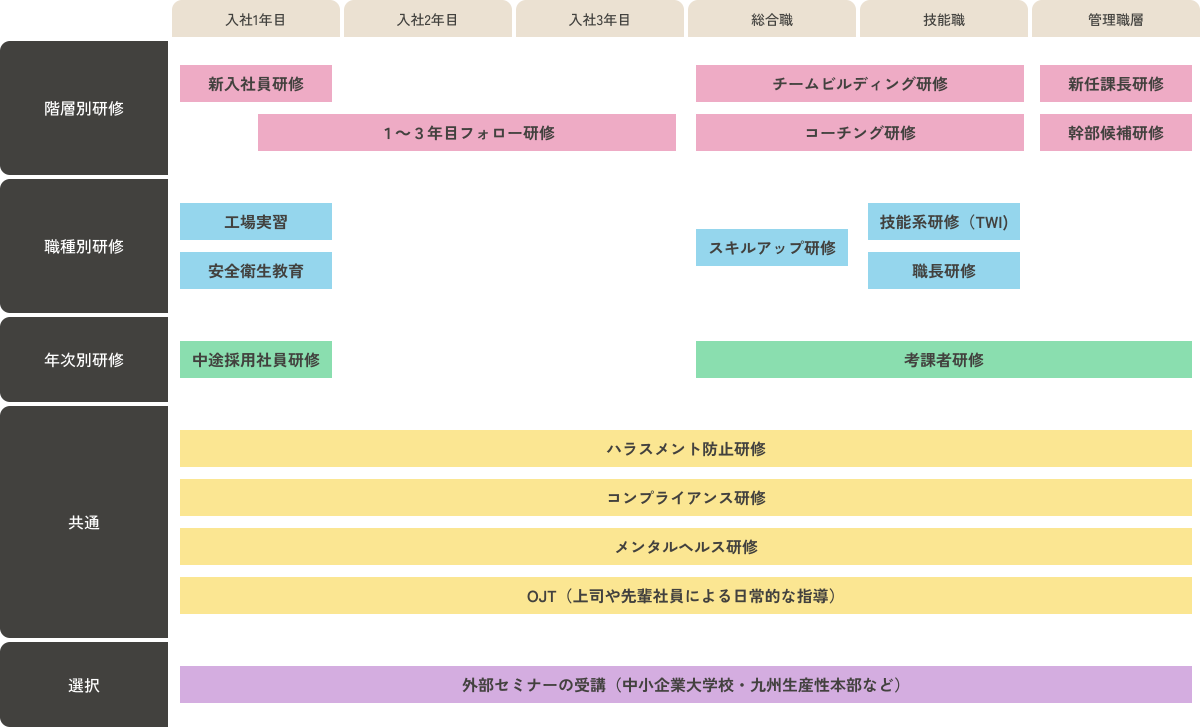The image size is (1200, 727).
Task: Click the 階層別研修 row header
Action: pos(84,109)
